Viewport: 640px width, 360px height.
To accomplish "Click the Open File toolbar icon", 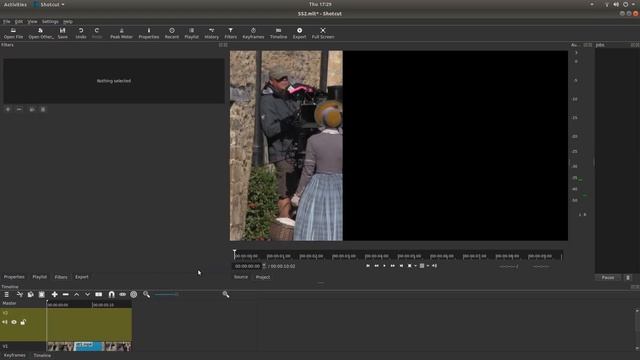I will [x=13, y=33].
